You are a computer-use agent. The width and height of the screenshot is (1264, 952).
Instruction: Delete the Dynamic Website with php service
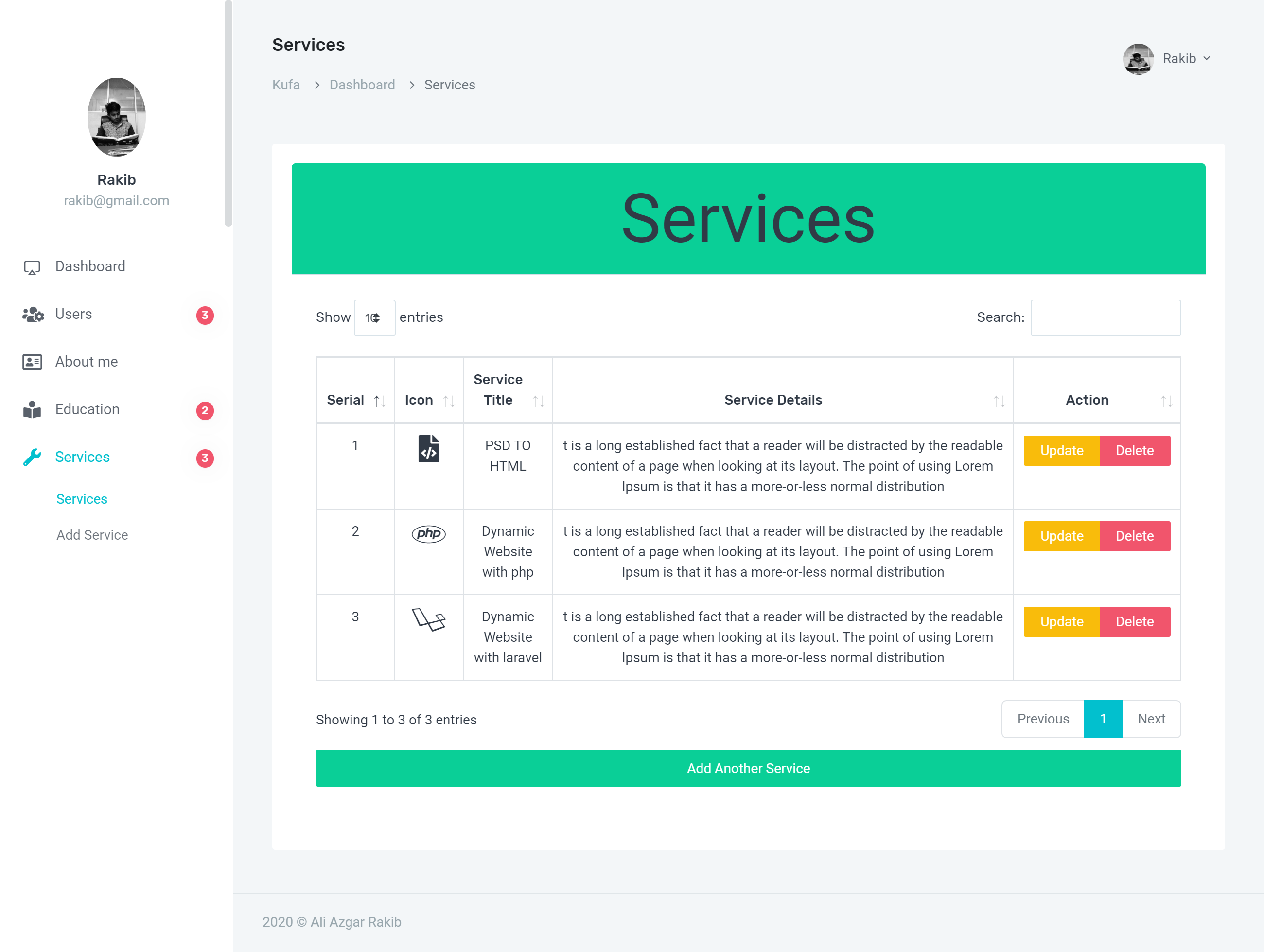pos(1134,536)
